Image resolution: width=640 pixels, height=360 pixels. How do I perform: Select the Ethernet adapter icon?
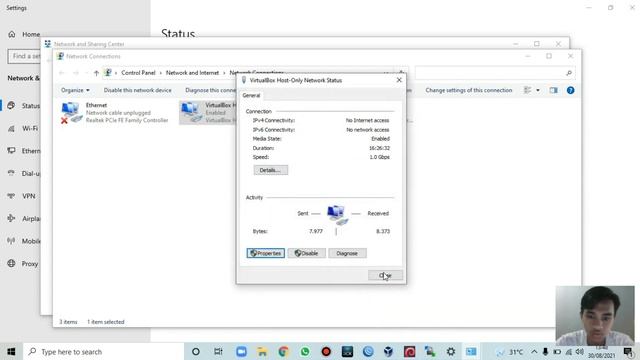pos(71,112)
